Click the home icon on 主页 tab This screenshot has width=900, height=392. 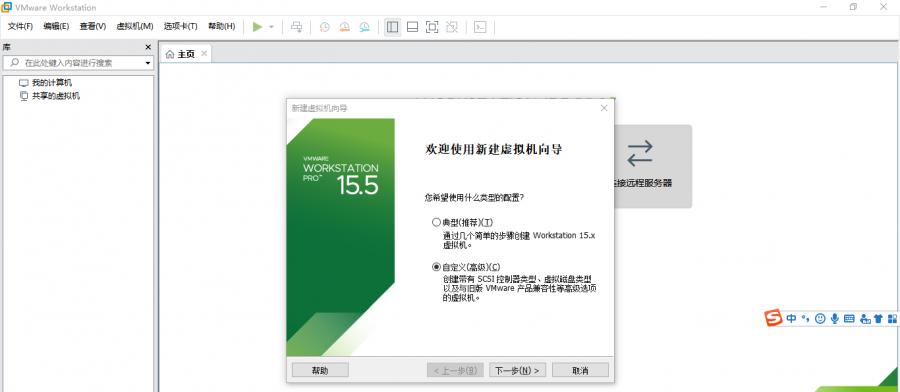tap(170, 55)
